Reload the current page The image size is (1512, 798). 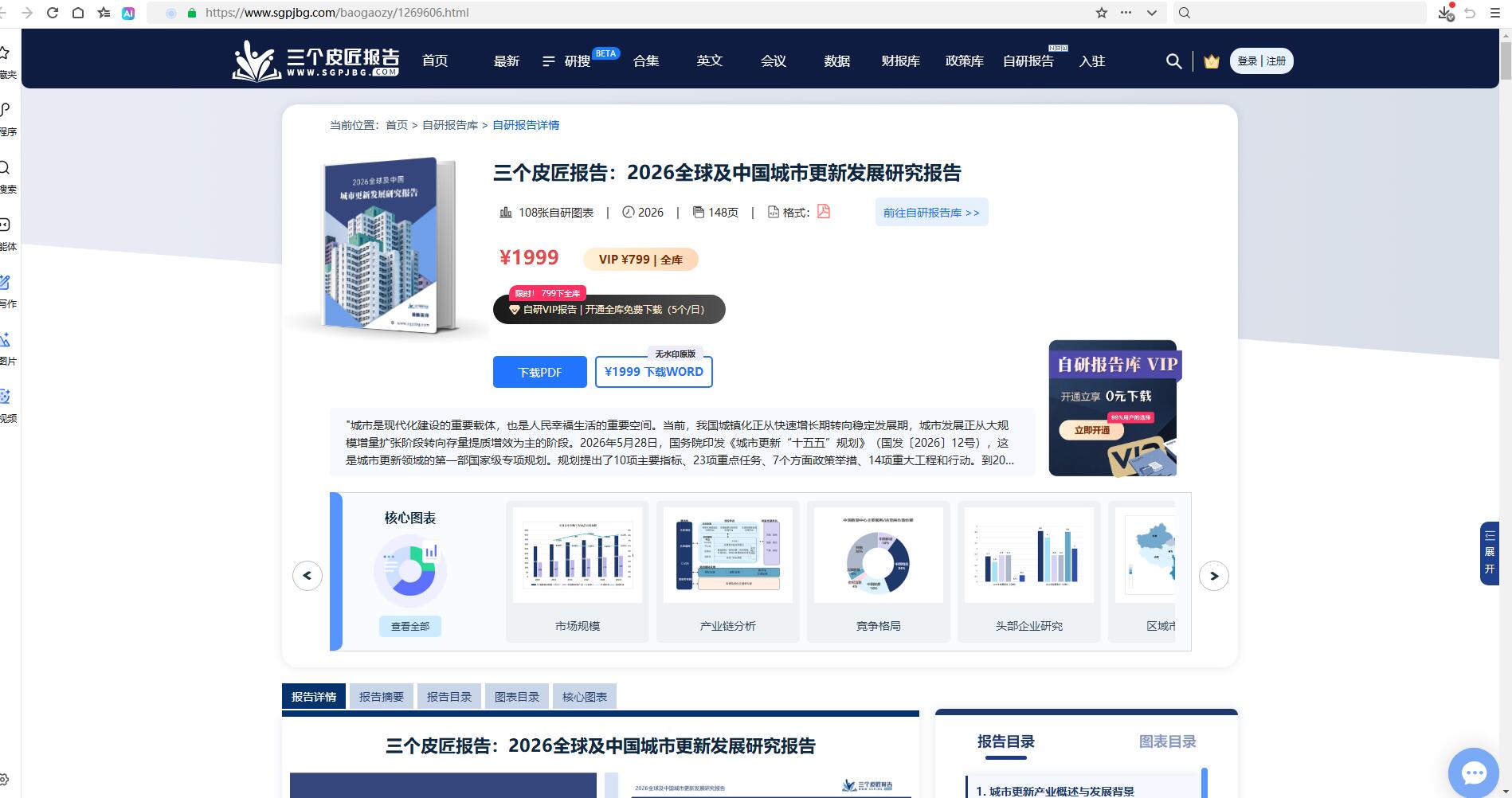(53, 13)
